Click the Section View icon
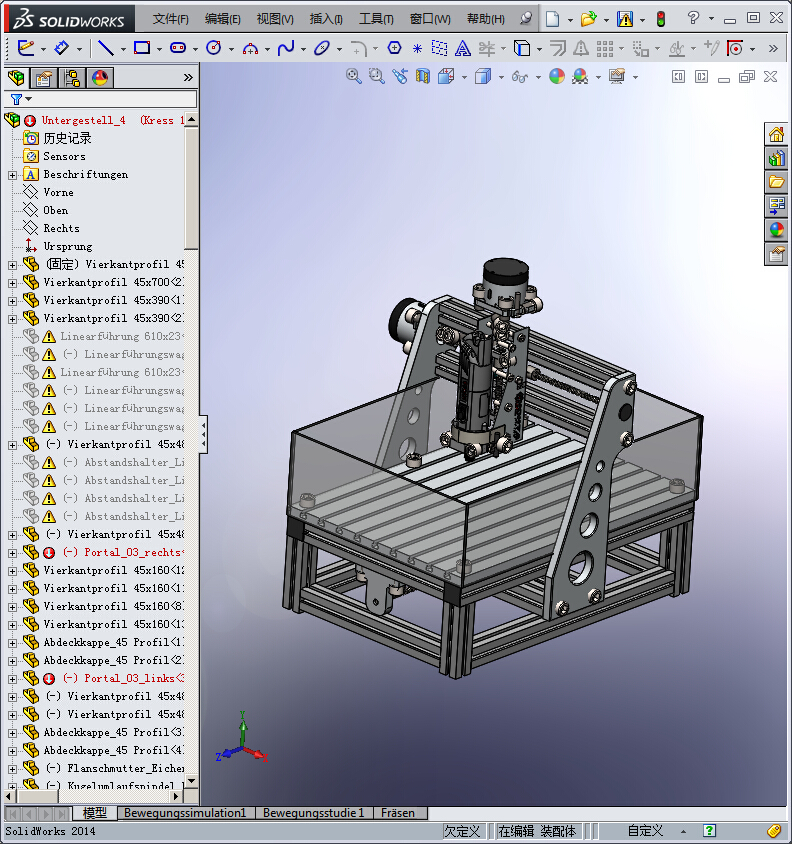 pos(423,76)
